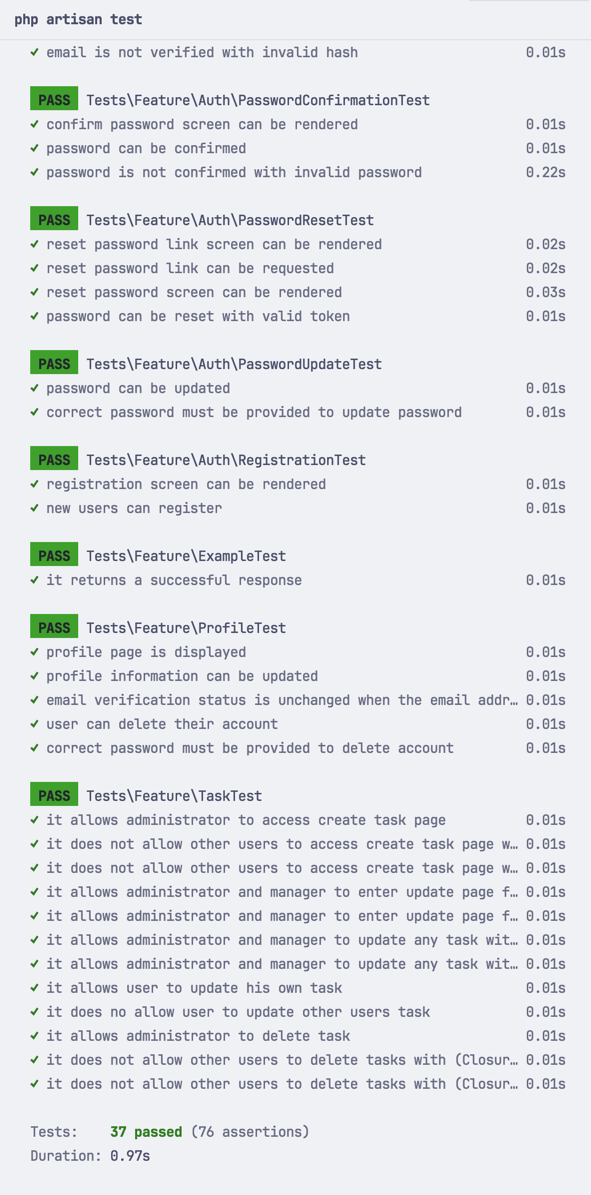
Task: Click the '37 passed' summary text
Action: coord(146,1132)
